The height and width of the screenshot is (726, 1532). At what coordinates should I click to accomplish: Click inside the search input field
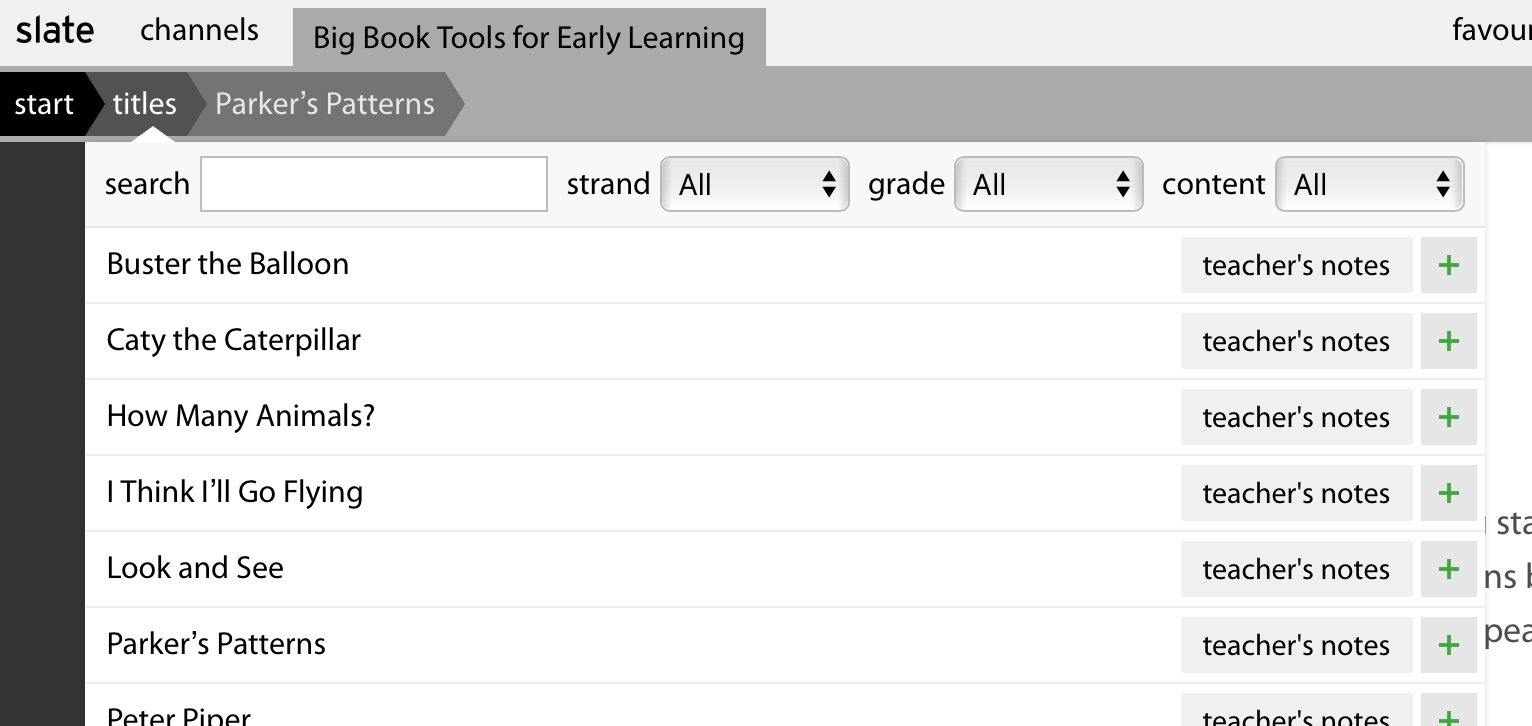click(x=373, y=184)
